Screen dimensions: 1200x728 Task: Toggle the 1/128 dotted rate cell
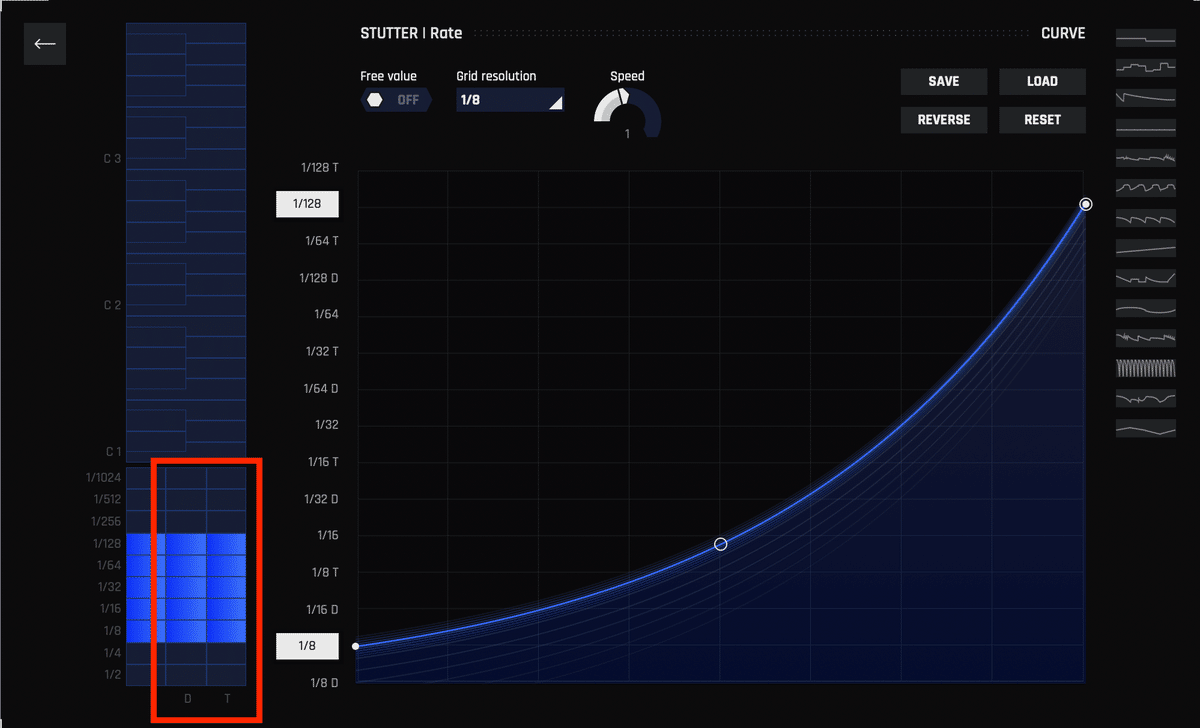pyautogui.click(x=186, y=544)
